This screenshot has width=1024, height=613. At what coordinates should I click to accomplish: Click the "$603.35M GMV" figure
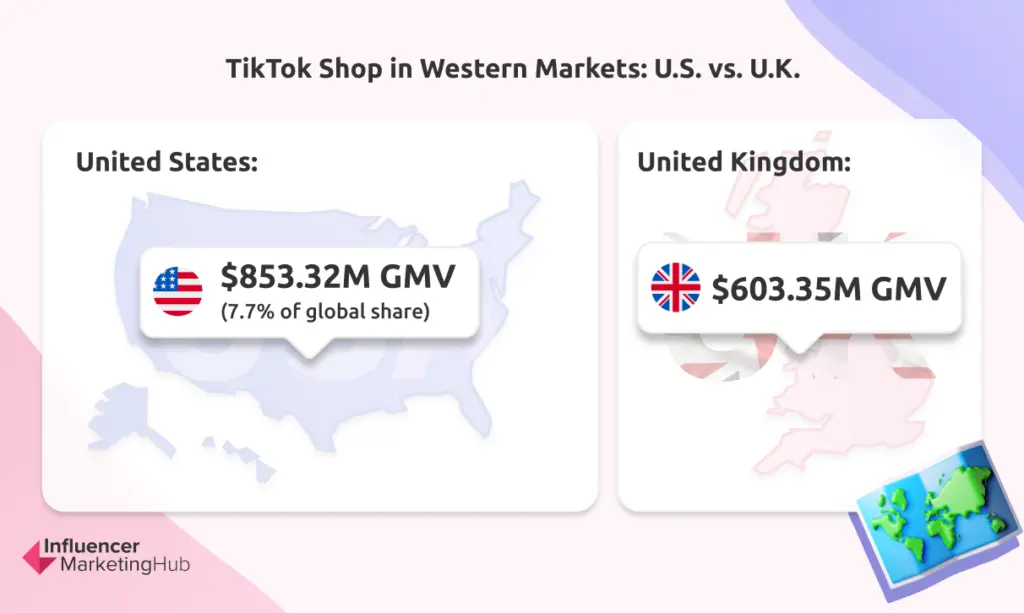[x=829, y=288]
